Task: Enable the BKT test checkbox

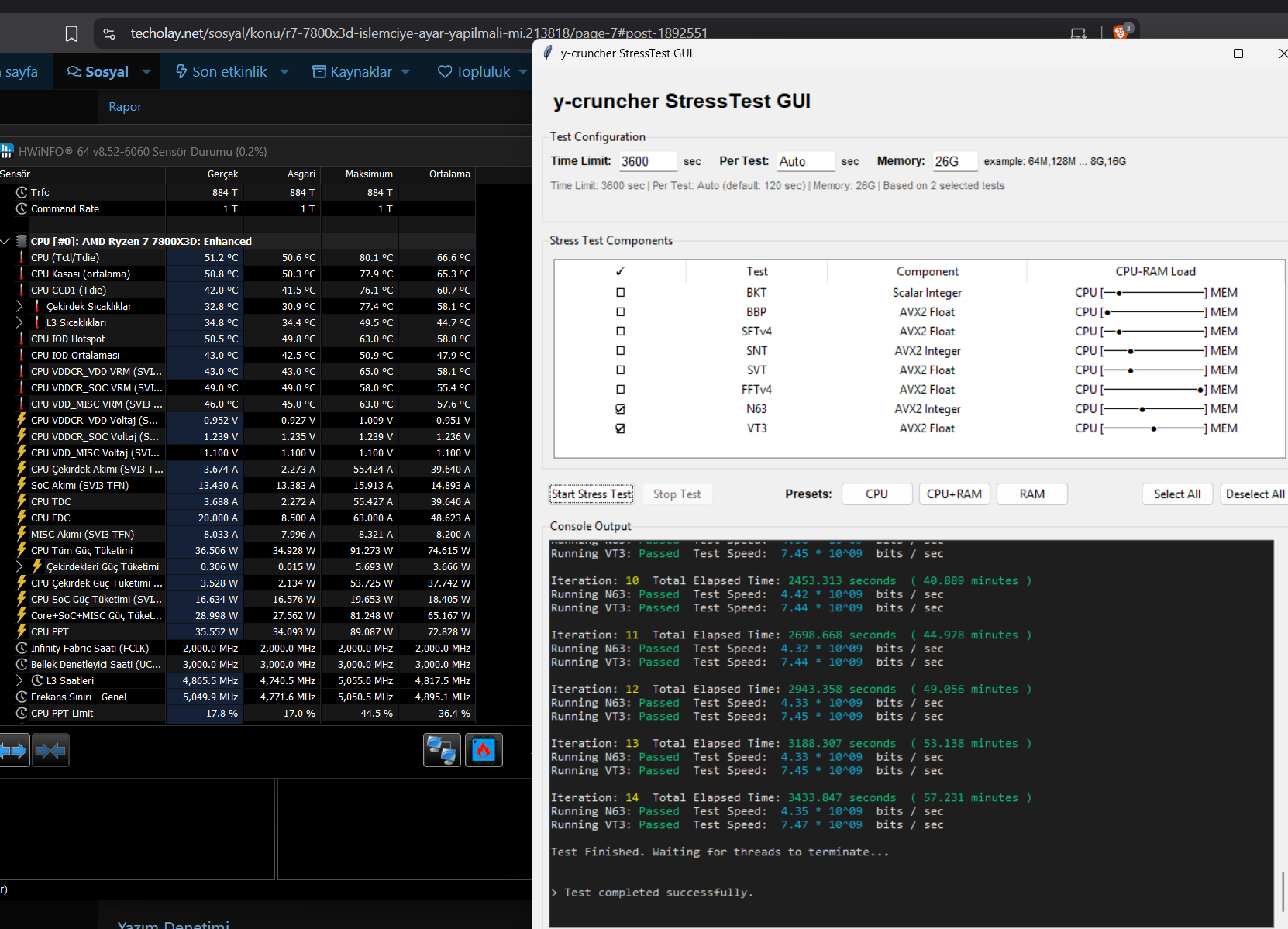Action: tap(620, 293)
